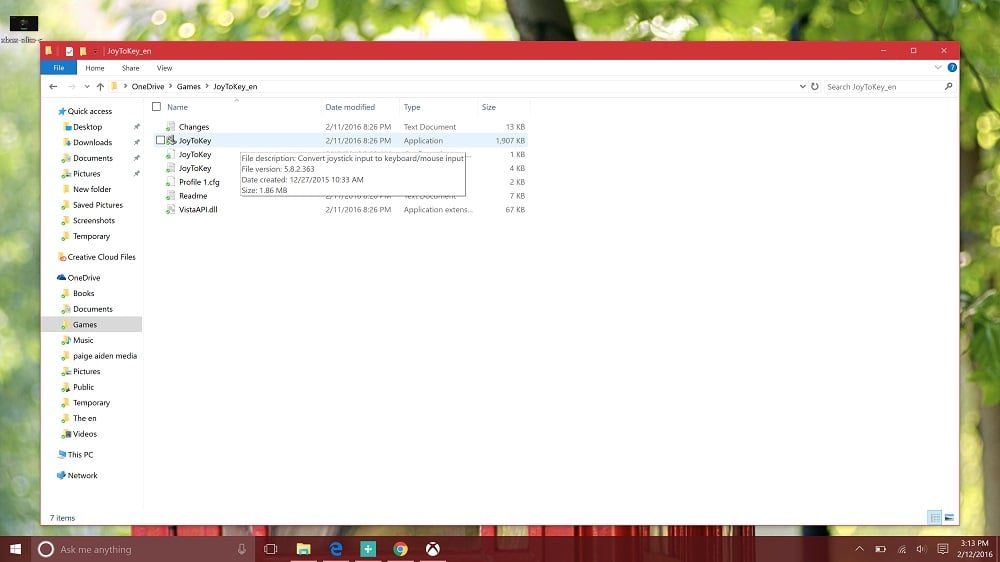Open the Xbox app from taskbar

pyautogui.click(x=432, y=549)
